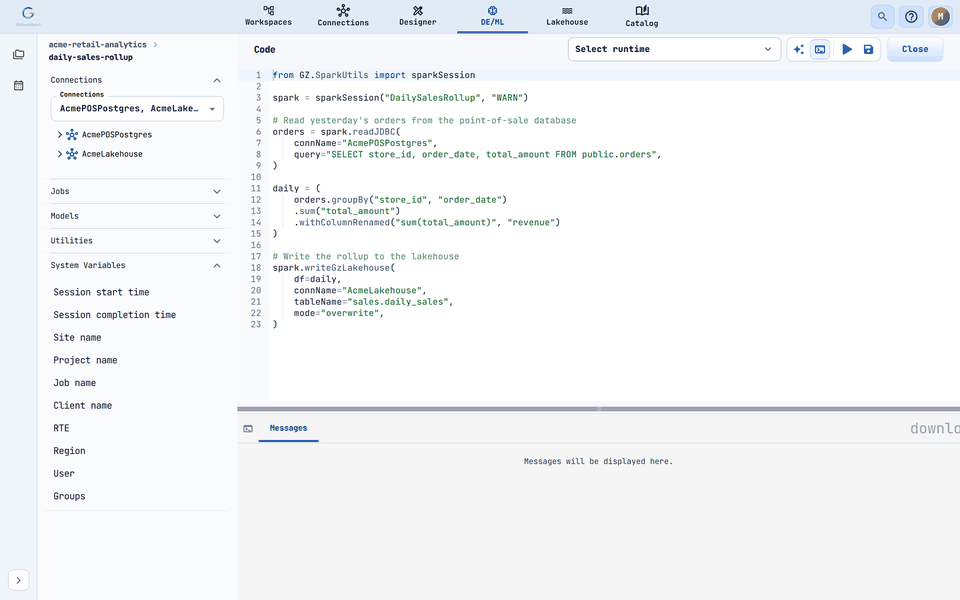
Task: Open the calendar icon in the left rail
Action: pyautogui.click(x=18, y=86)
